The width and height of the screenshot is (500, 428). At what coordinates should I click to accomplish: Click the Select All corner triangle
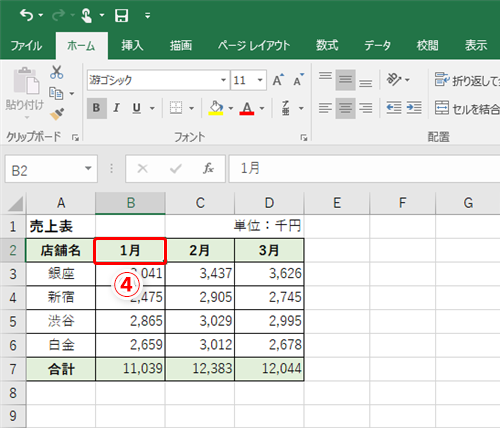pyautogui.click(x=14, y=203)
